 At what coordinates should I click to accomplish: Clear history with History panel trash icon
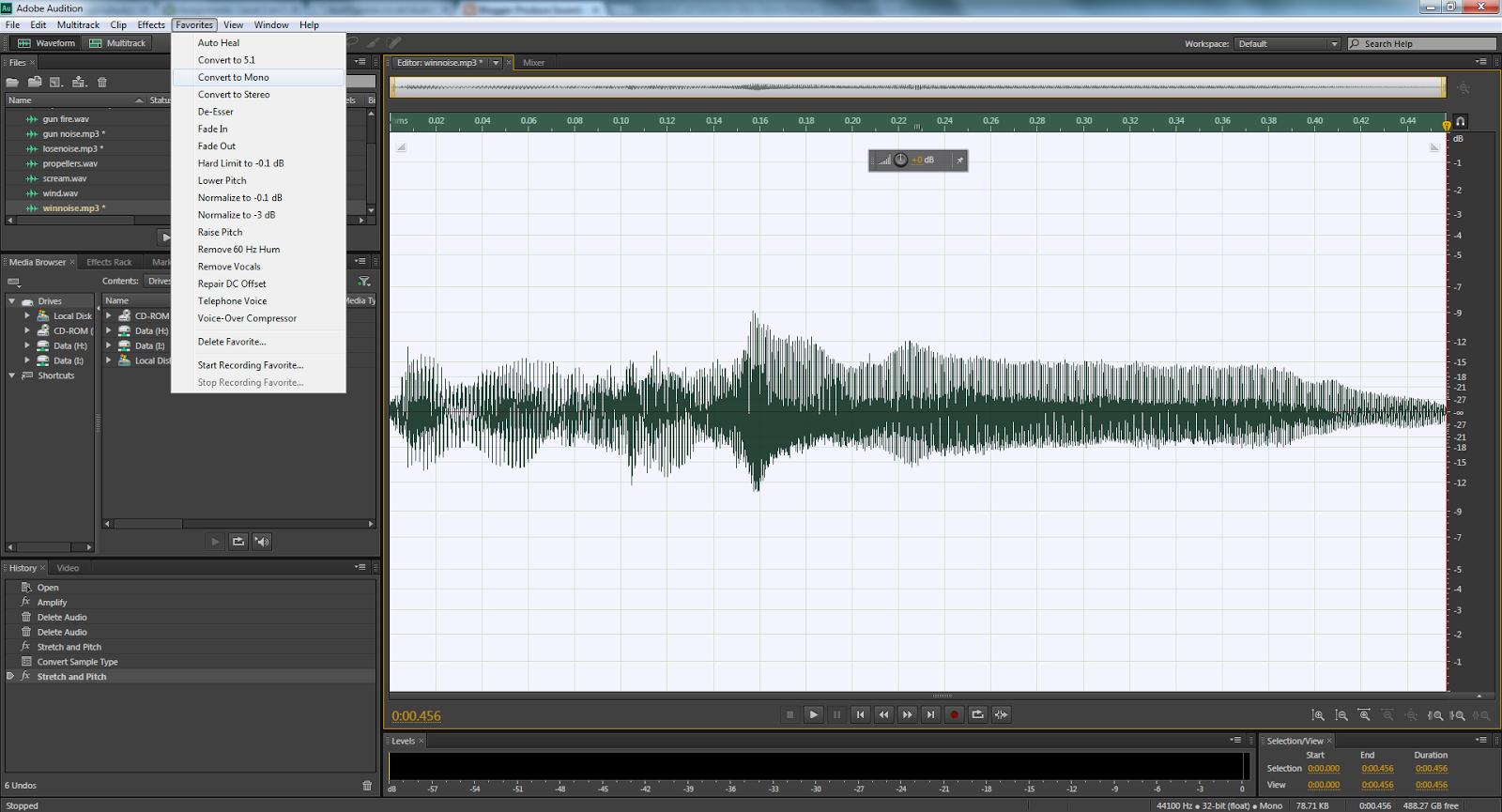click(x=367, y=786)
